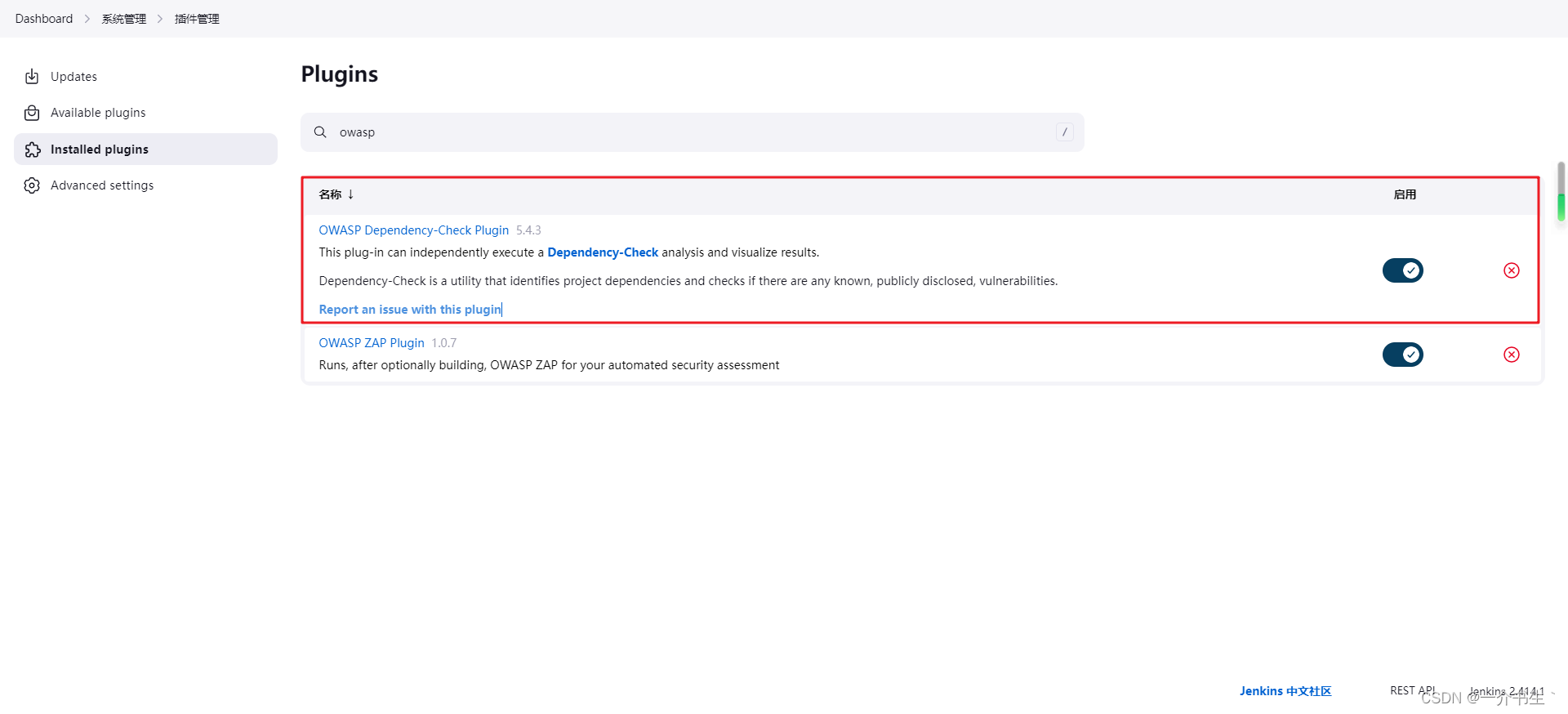Expand the Dashboard breadcrumb chevron
1568x714 pixels.
pos(87,19)
